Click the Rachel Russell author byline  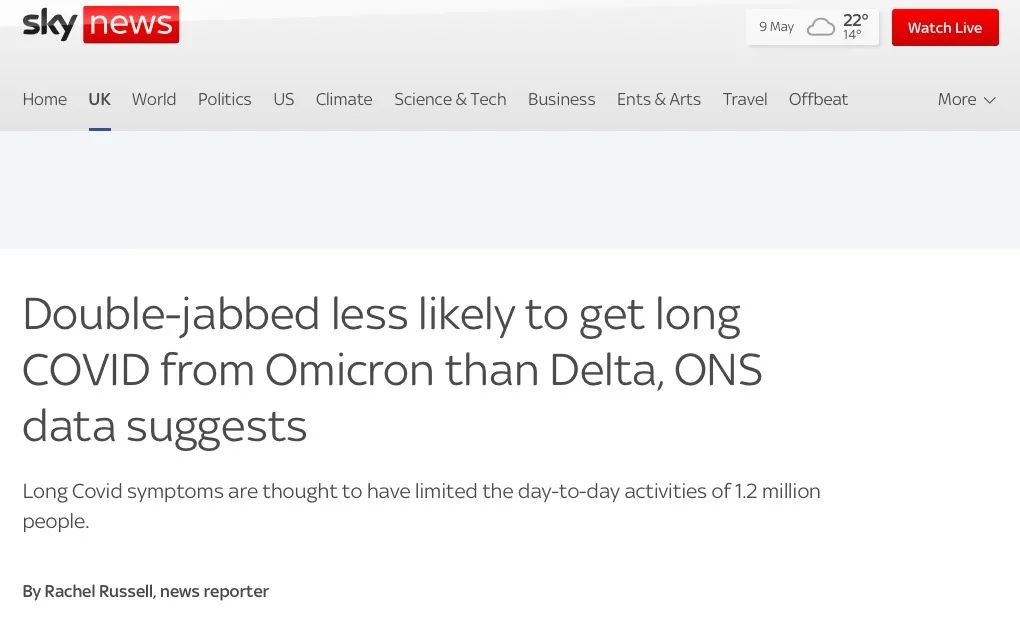click(x=99, y=591)
